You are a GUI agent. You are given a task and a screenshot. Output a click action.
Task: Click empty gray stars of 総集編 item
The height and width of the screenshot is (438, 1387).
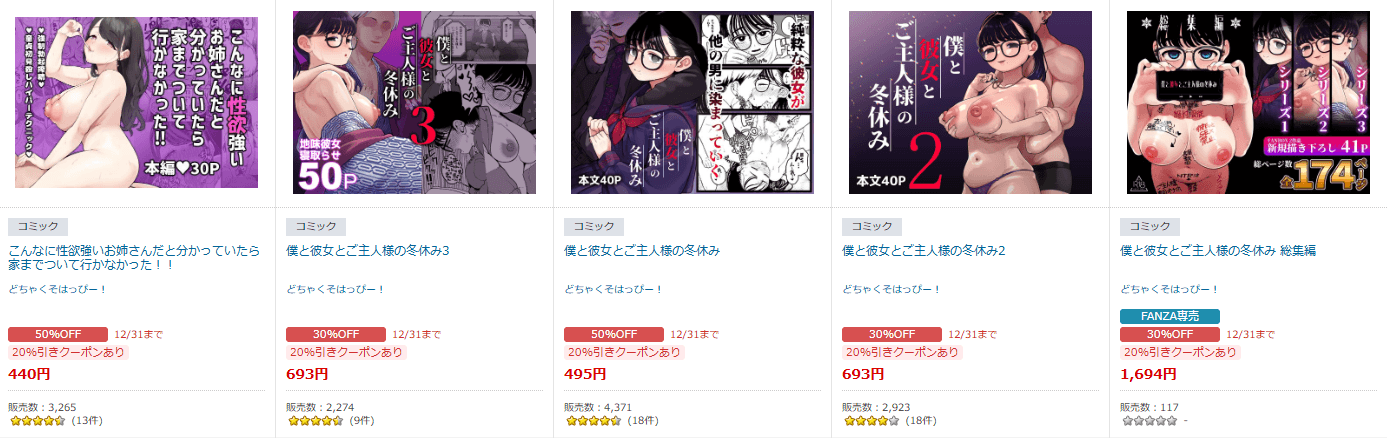tap(1148, 421)
